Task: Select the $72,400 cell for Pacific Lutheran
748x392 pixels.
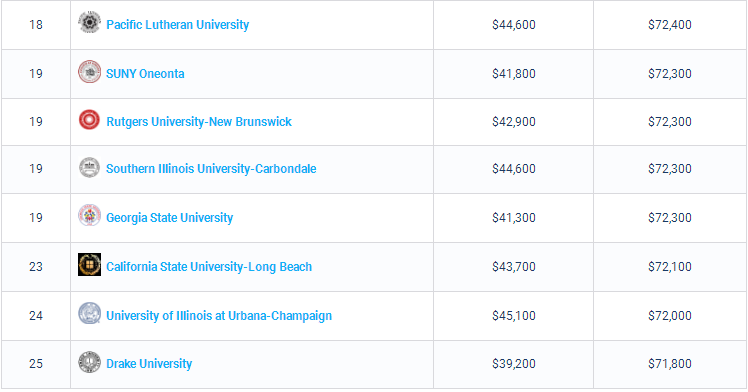Action: [670, 25]
